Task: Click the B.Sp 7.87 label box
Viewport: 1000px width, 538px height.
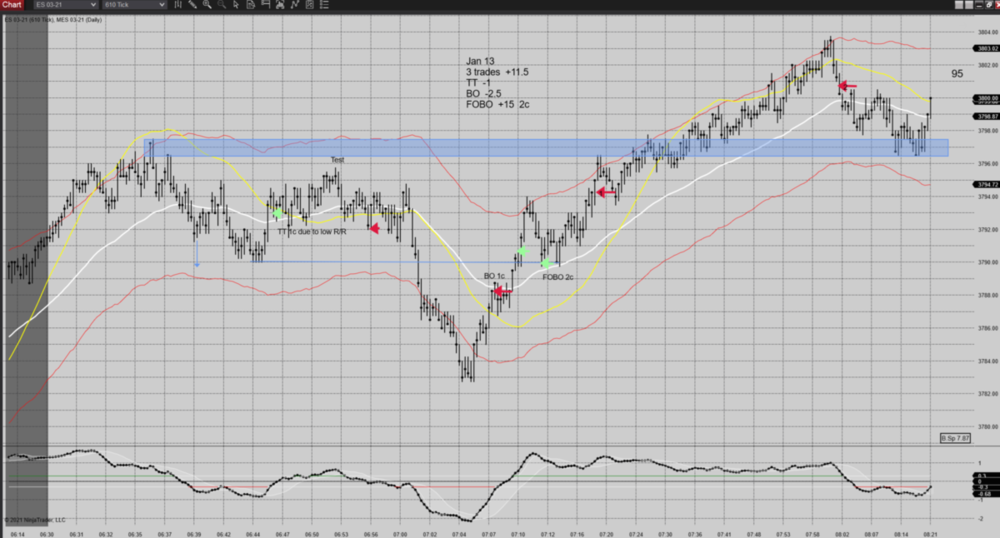Action: pyautogui.click(x=956, y=439)
